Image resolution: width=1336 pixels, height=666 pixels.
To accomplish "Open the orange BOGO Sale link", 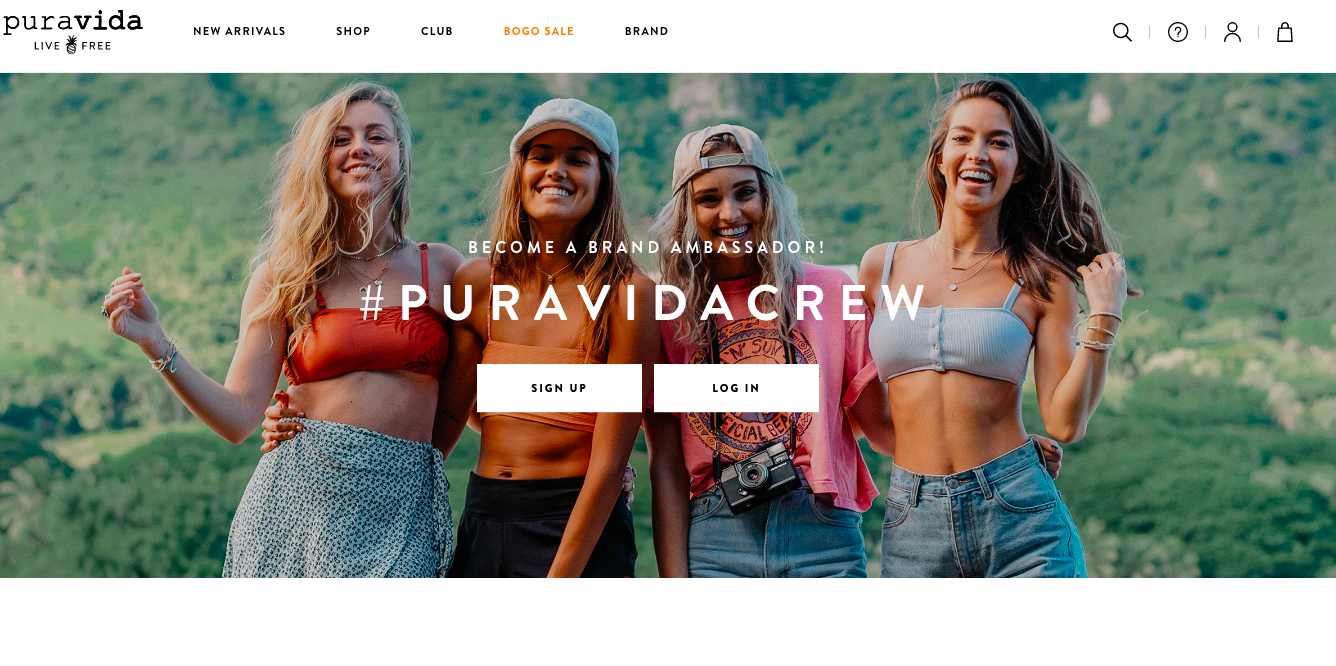I will 539,32.
